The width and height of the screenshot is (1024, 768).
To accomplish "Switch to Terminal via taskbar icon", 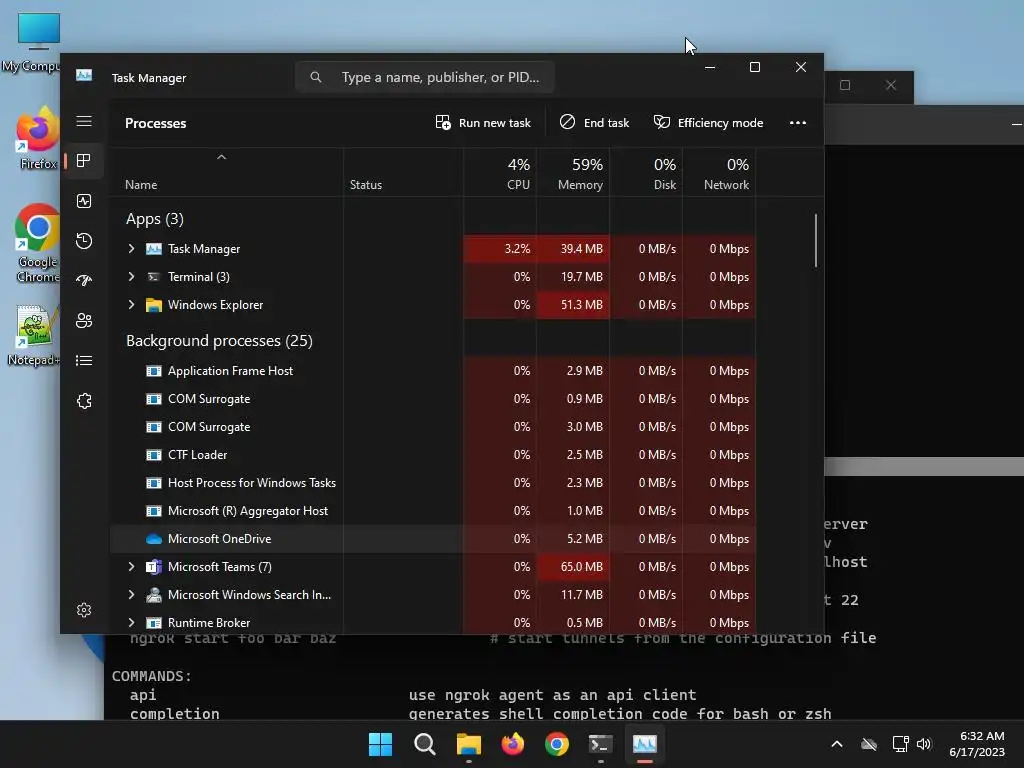I will pos(600,744).
